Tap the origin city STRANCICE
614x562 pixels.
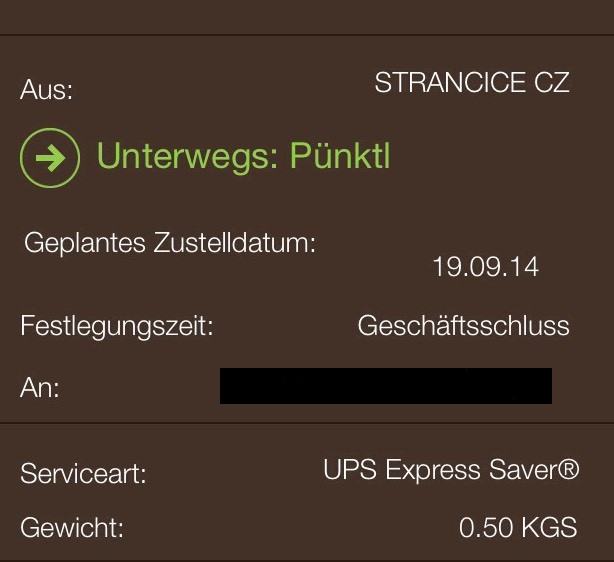[450, 83]
